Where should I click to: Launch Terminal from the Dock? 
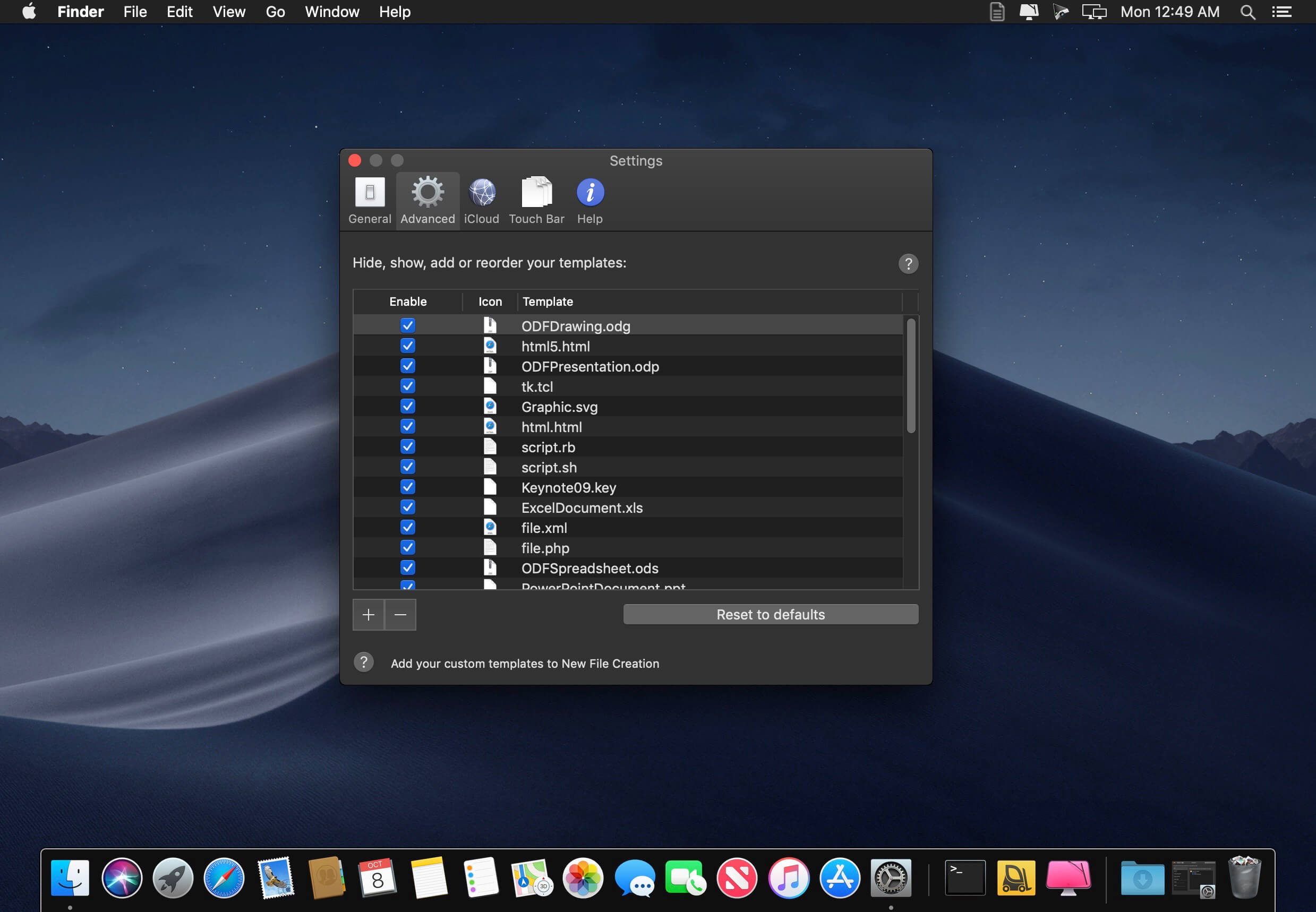[x=964, y=877]
